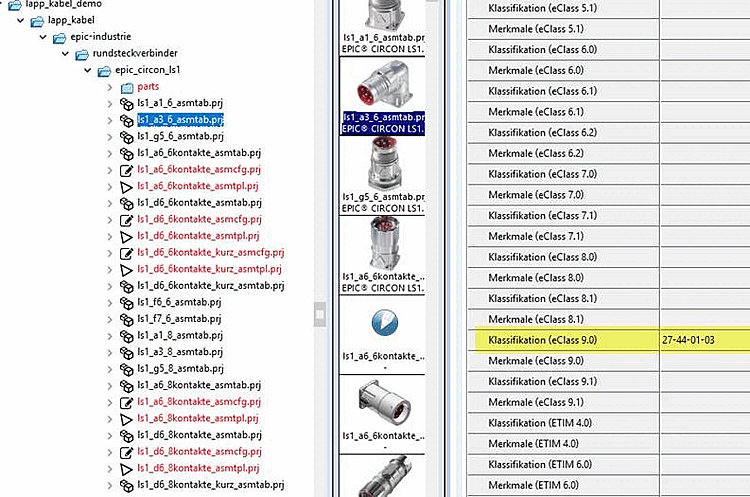This screenshot has height=497, width=750.
Task: Select the lapp_kabel folder label
Action: 71,20
